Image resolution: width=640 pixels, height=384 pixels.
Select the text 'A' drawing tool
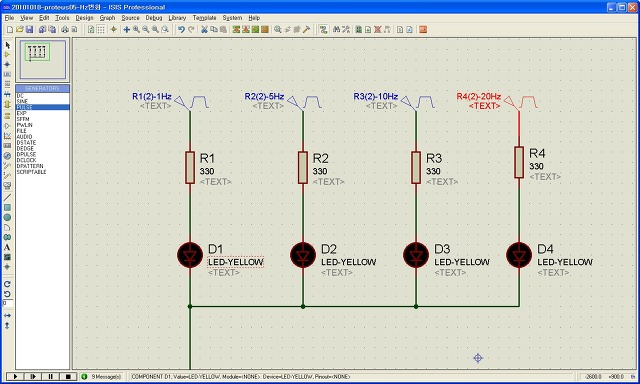point(7,247)
